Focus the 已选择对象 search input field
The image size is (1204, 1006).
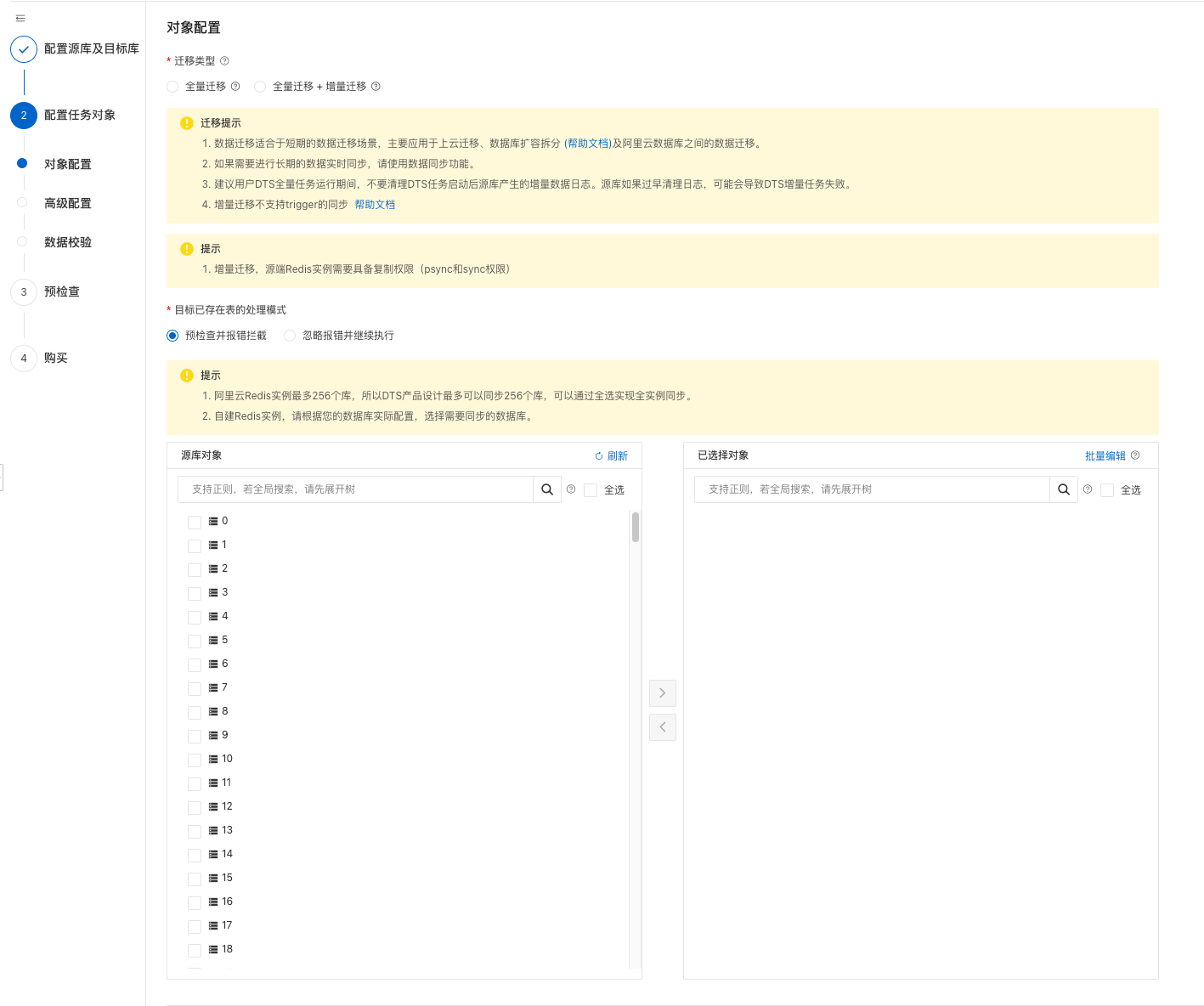(x=872, y=489)
